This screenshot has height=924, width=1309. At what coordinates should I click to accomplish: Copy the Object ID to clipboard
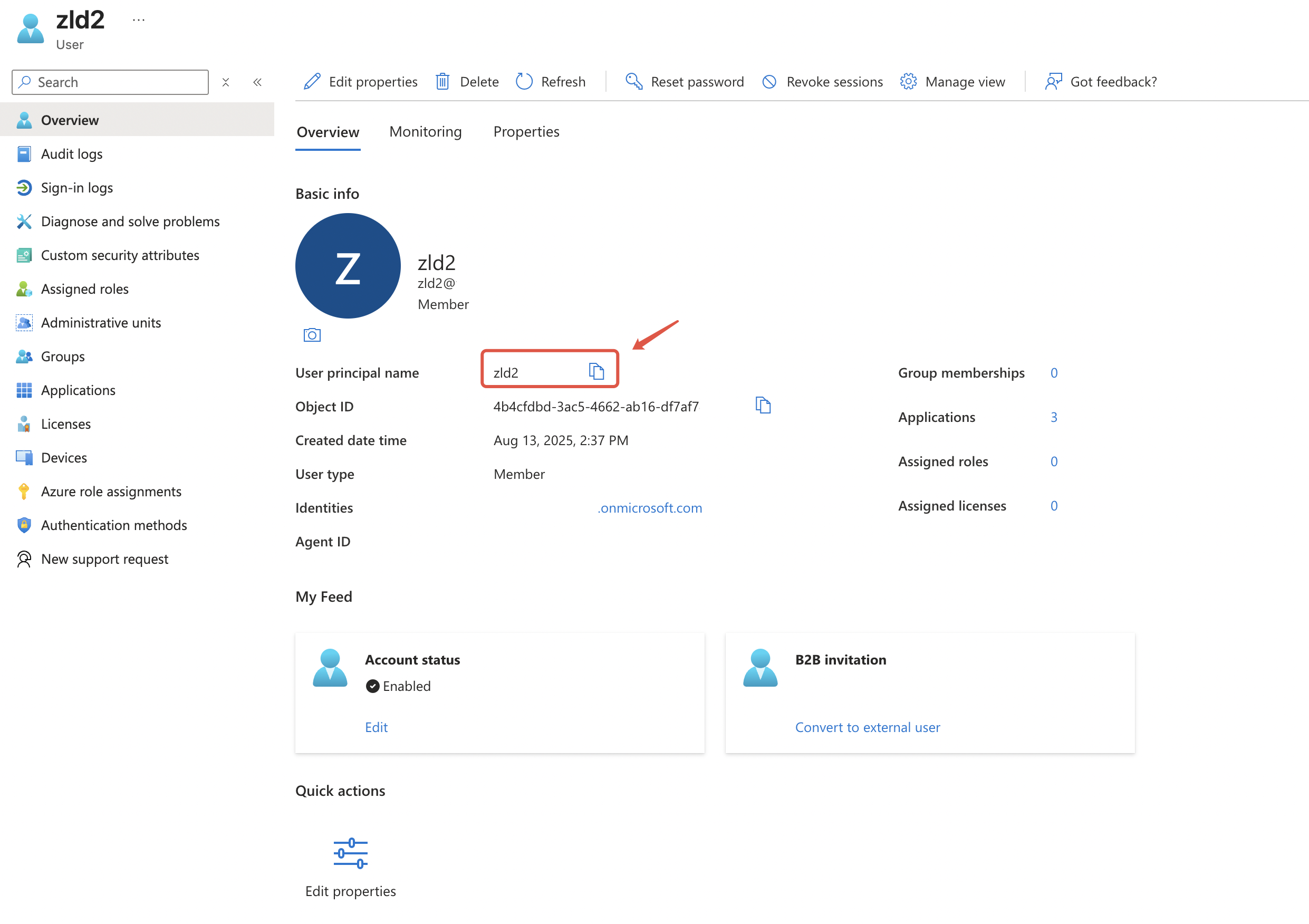click(762, 405)
